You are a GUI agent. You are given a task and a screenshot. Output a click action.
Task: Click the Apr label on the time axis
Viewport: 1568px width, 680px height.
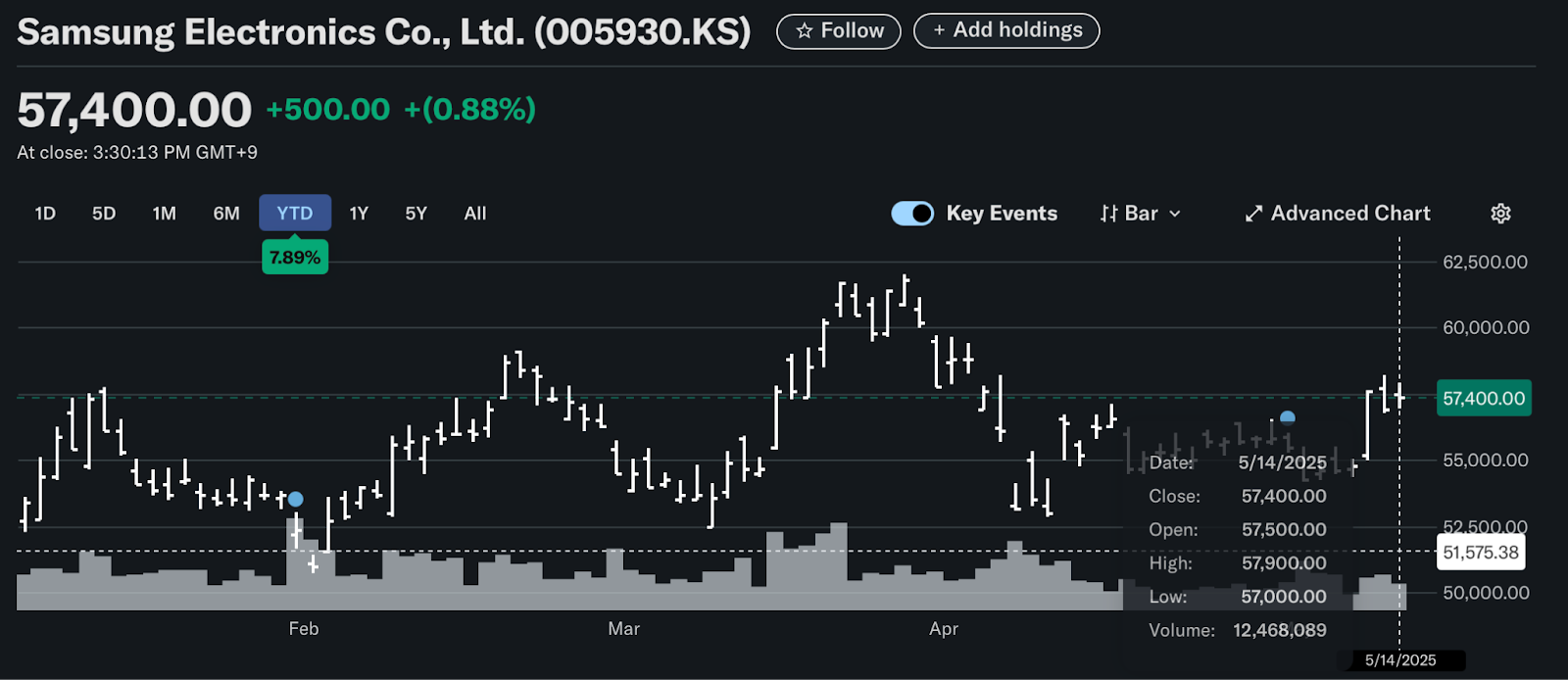coord(944,629)
